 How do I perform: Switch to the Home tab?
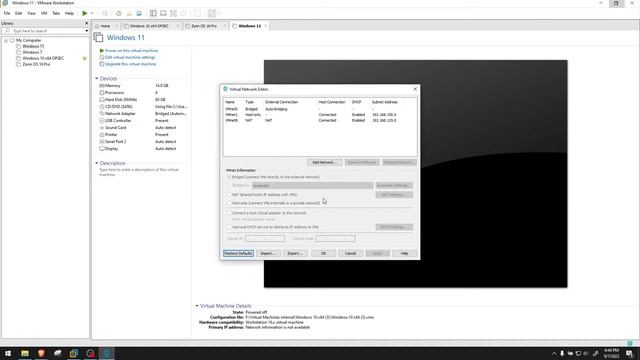pos(105,26)
